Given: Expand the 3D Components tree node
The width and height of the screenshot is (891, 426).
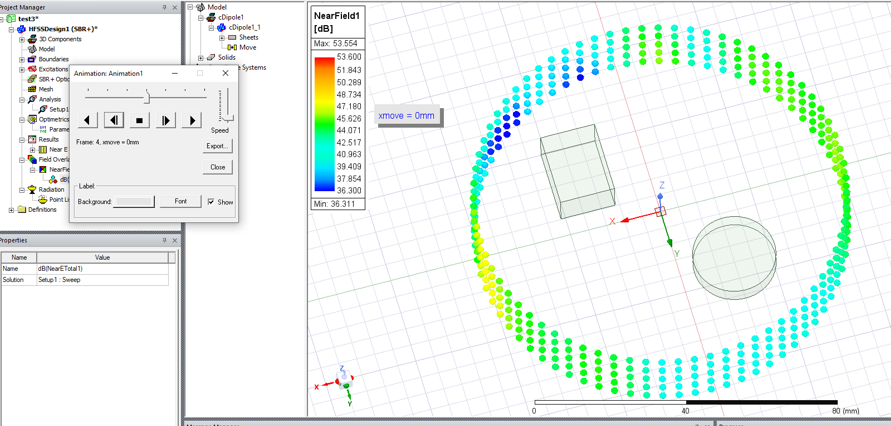Looking at the screenshot, I should pos(22,39).
